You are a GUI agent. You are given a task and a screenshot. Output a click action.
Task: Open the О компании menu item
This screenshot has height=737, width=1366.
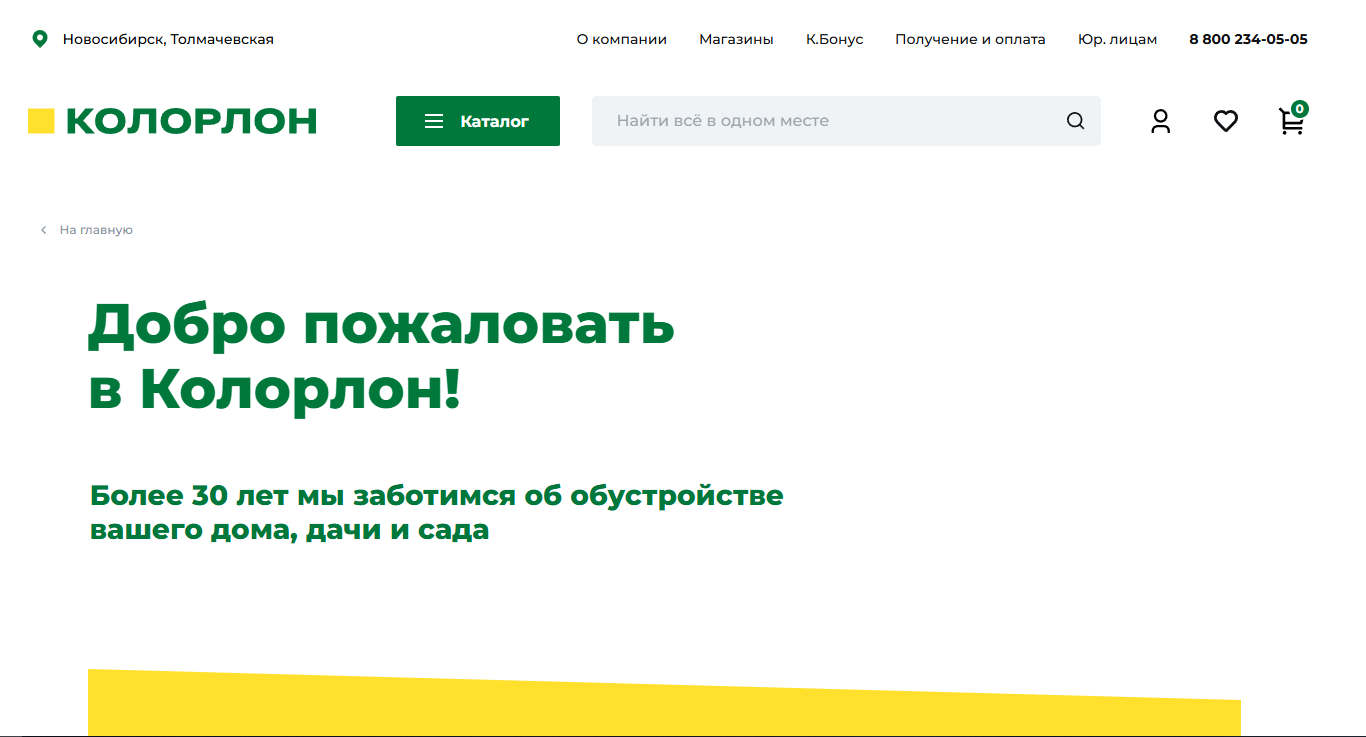[x=621, y=39]
